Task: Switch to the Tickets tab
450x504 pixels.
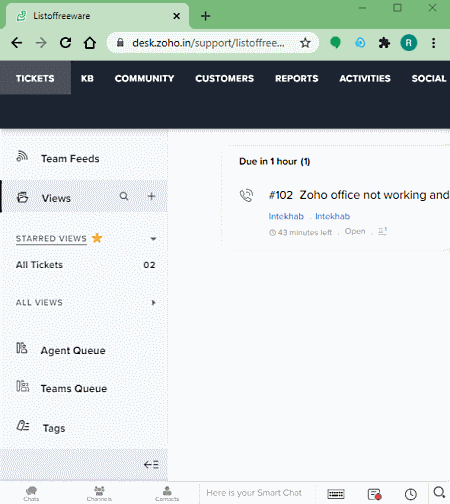Action: pos(35,78)
